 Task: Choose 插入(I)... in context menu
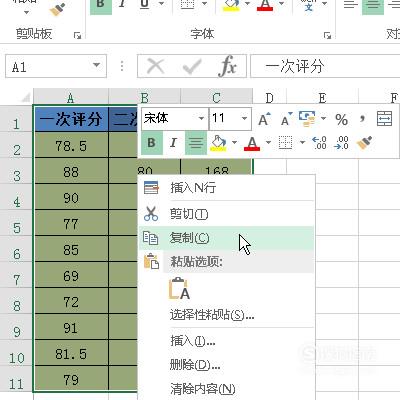227,341
